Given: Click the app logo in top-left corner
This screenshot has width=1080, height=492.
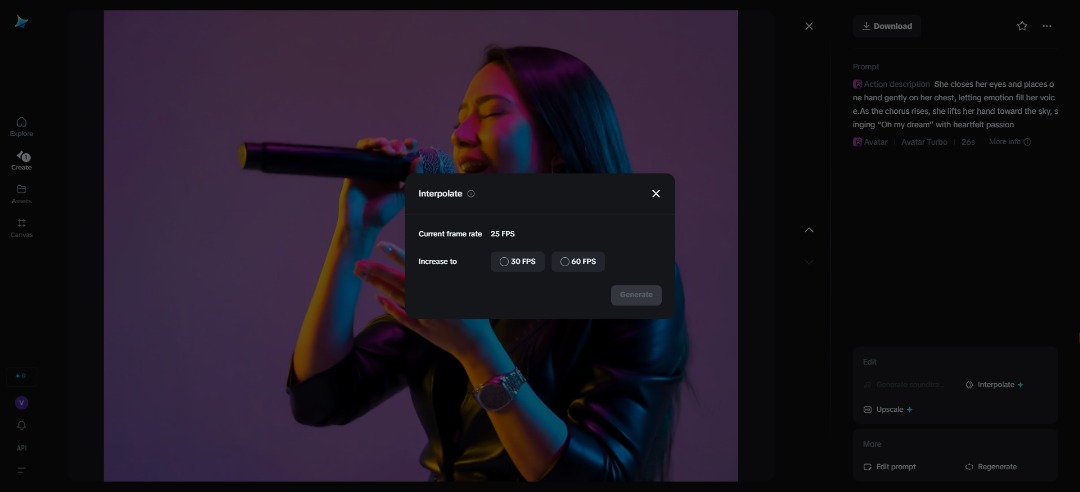Looking at the screenshot, I should pos(21,22).
